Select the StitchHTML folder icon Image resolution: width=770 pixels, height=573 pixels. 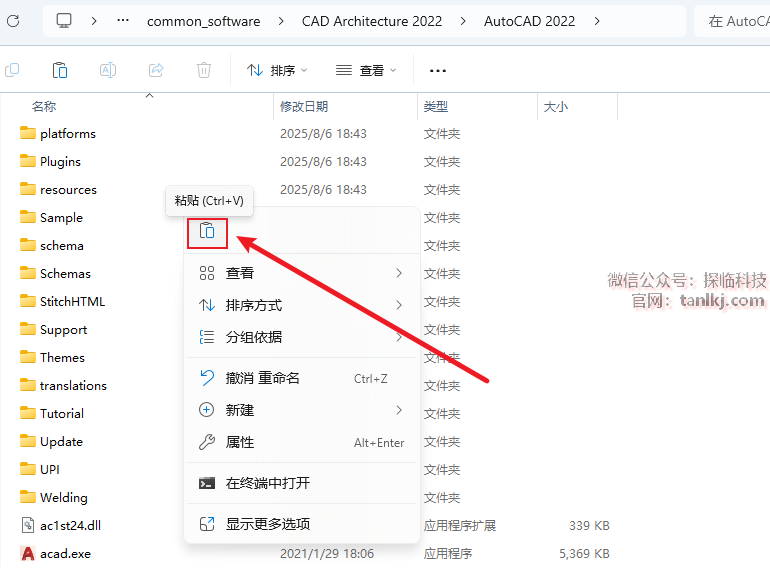[28, 301]
